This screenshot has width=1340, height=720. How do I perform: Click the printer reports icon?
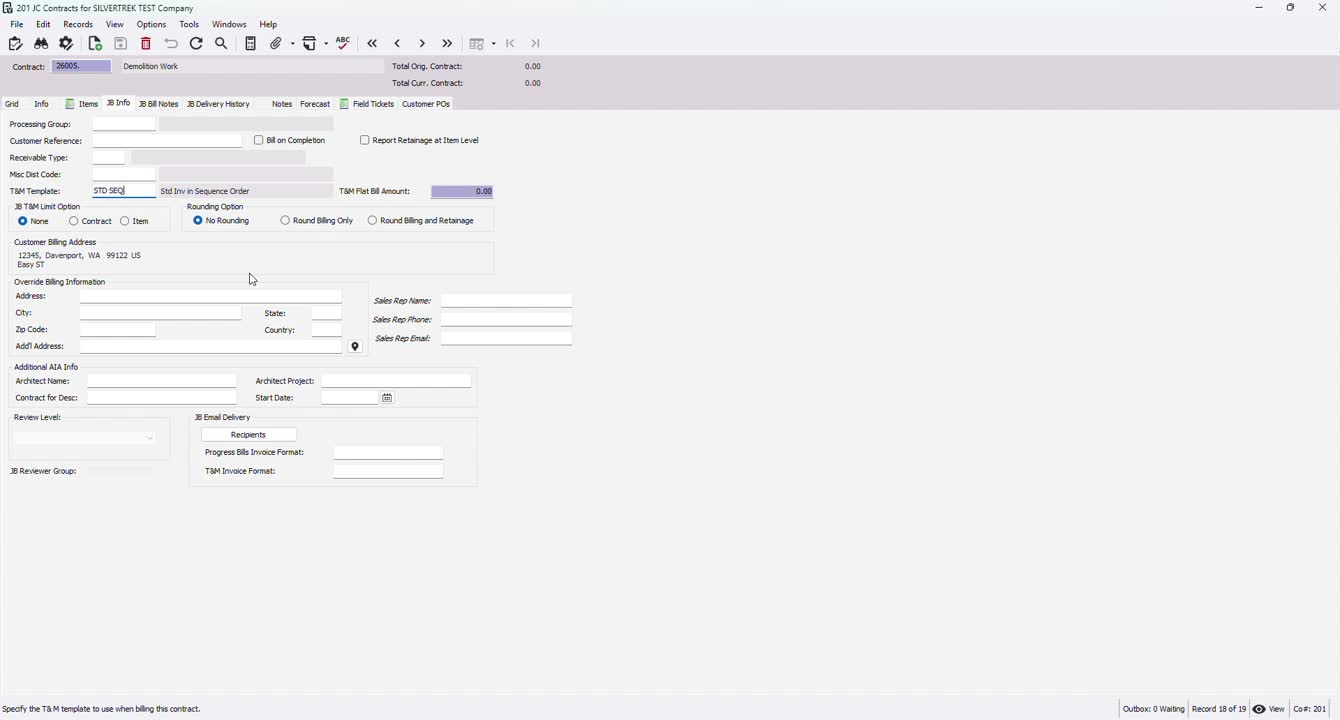coord(310,44)
